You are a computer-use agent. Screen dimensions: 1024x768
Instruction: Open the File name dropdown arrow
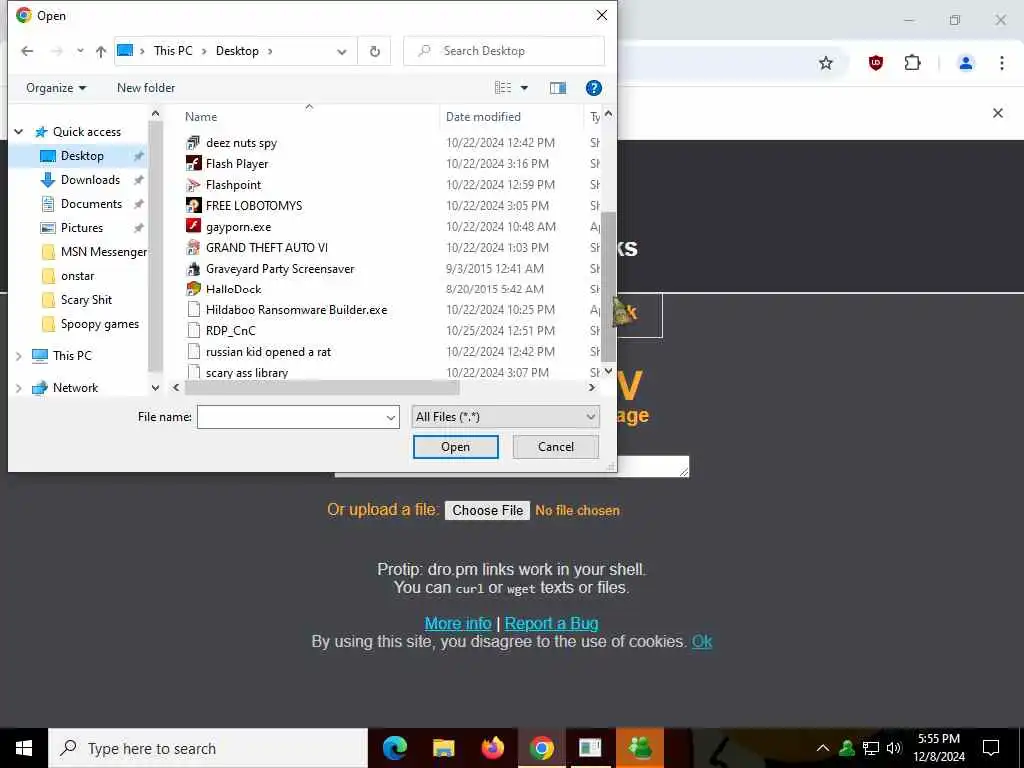[x=391, y=417]
